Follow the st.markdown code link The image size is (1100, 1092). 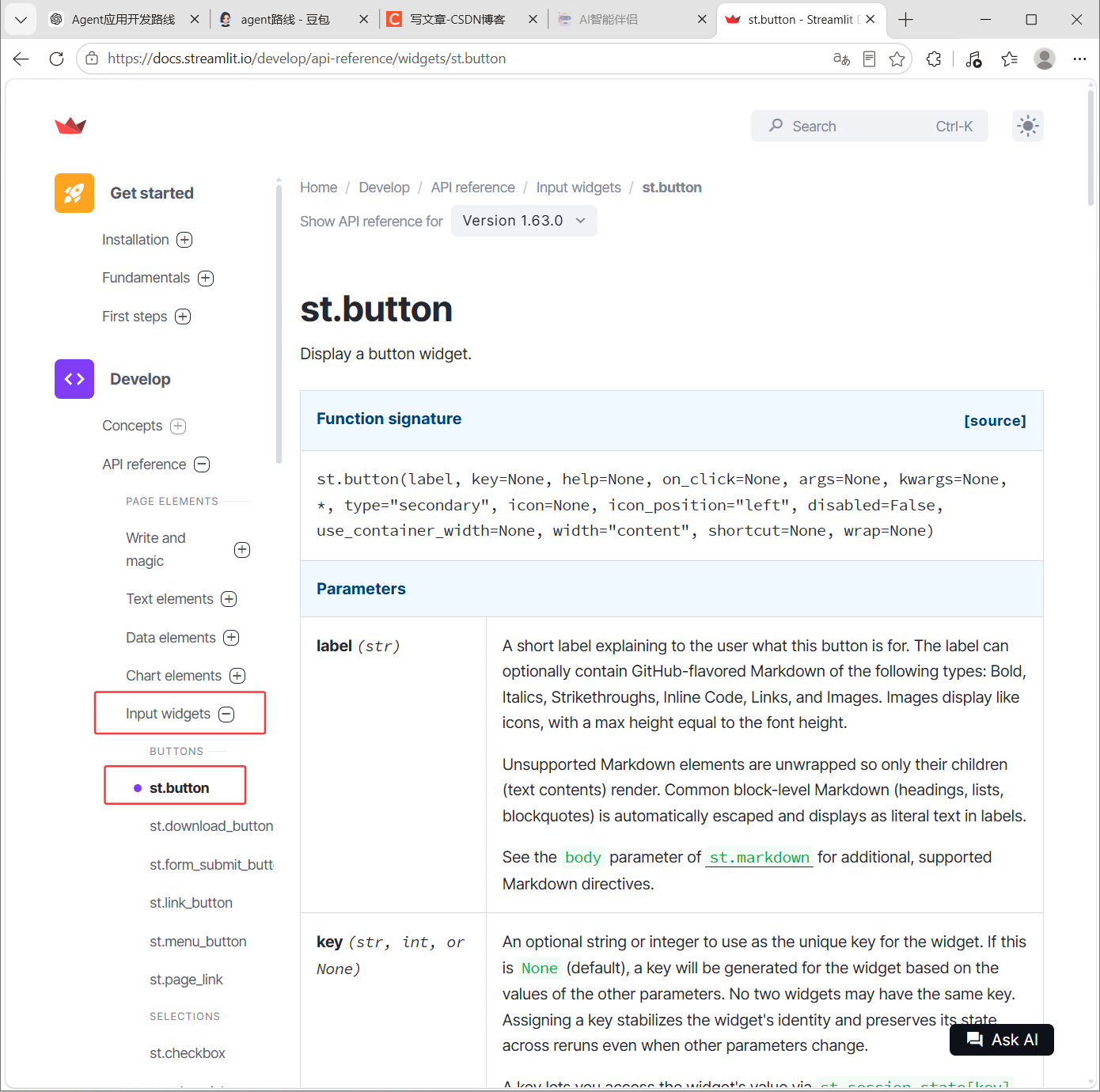coord(759,857)
